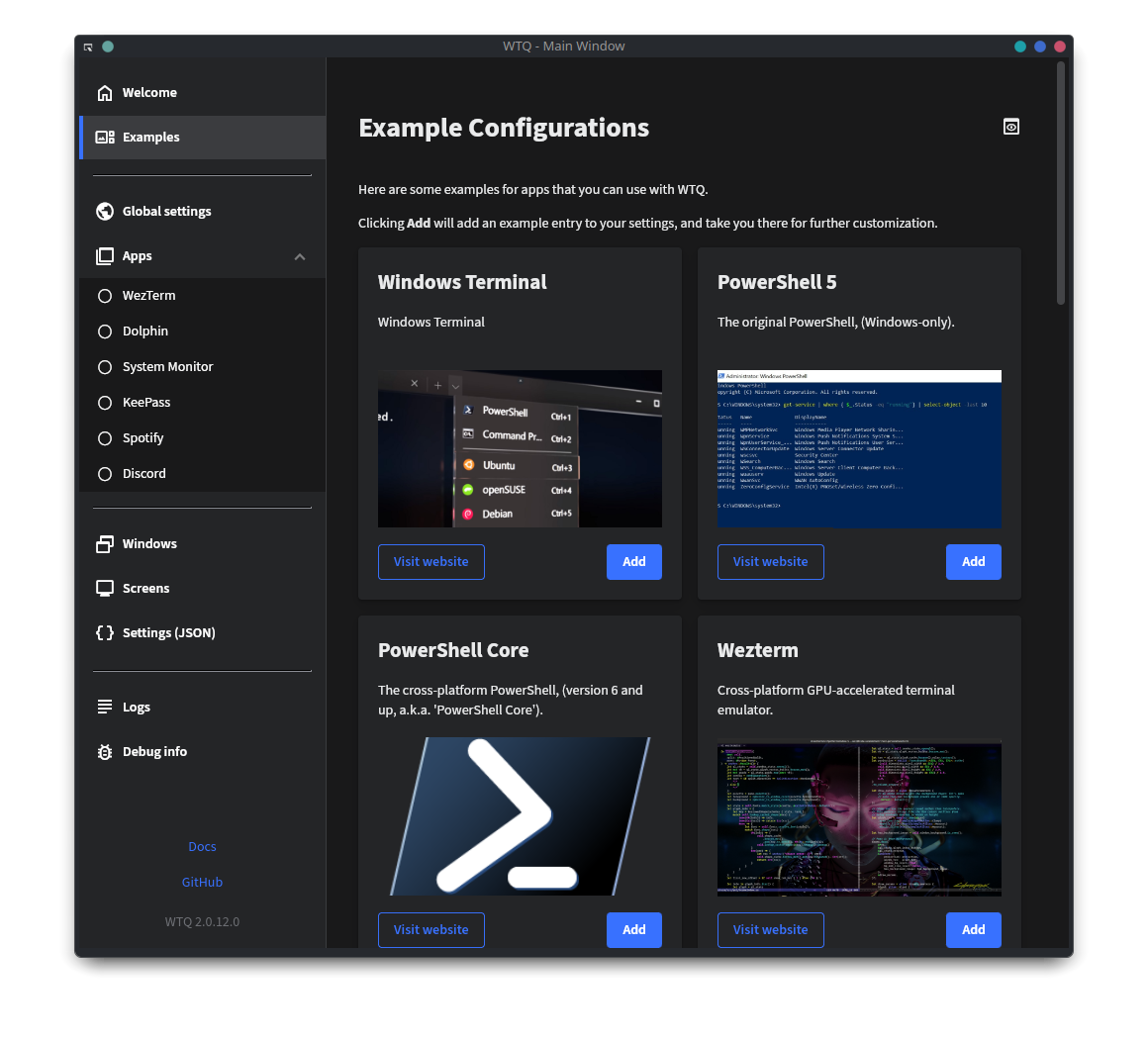
Task: Open the GitHub link
Action: click(202, 883)
